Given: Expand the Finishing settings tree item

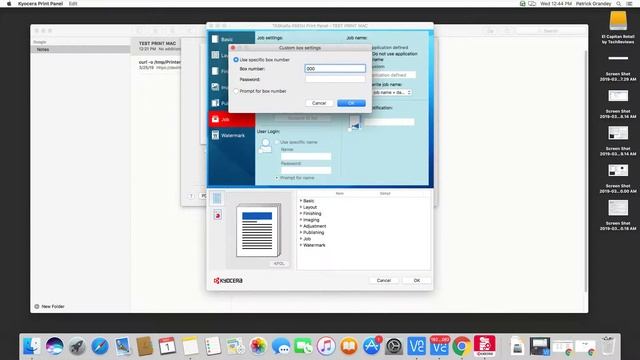Looking at the screenshot, I should tap(301, 213).
